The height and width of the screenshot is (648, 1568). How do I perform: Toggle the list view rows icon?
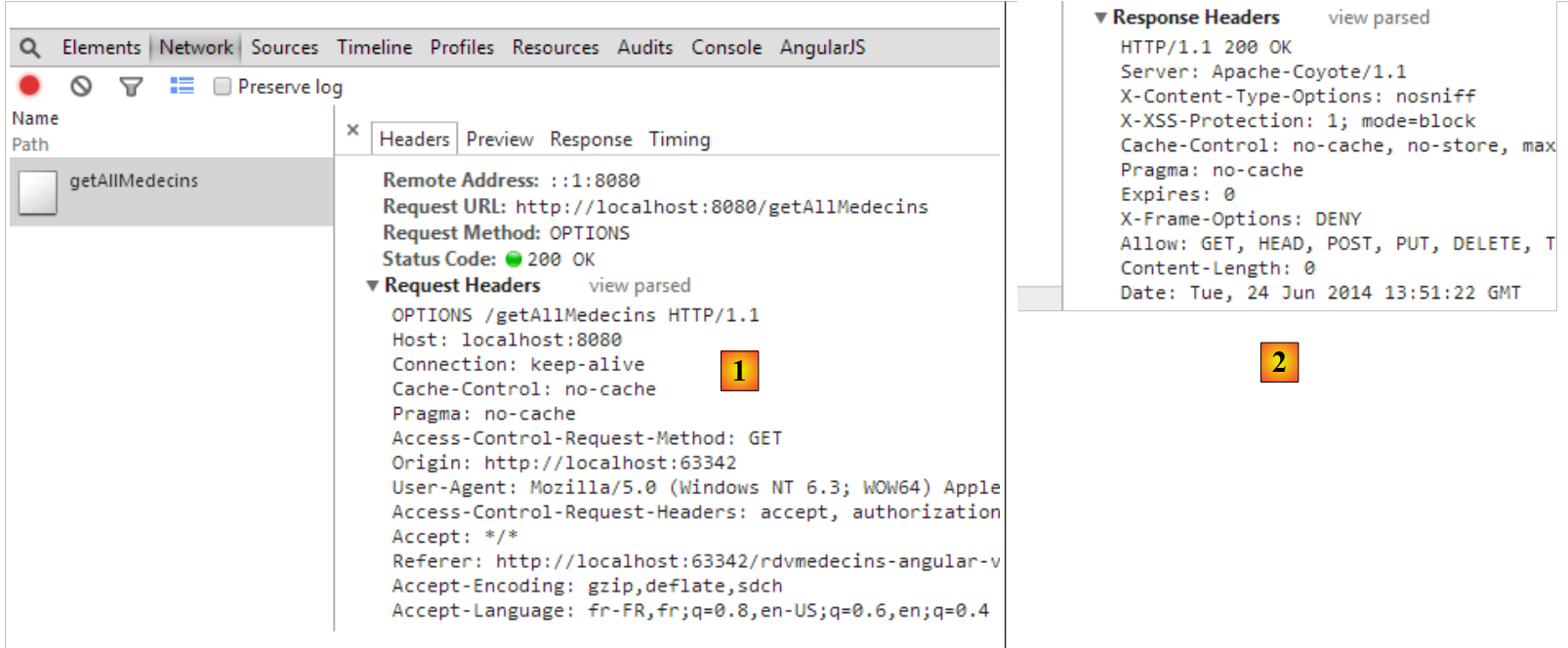click(182, 86)
